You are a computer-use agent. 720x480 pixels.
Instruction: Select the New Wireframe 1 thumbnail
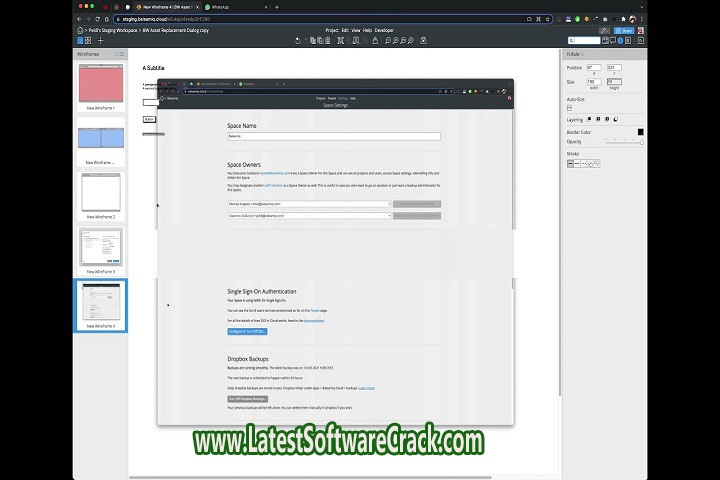pos(101,83)
